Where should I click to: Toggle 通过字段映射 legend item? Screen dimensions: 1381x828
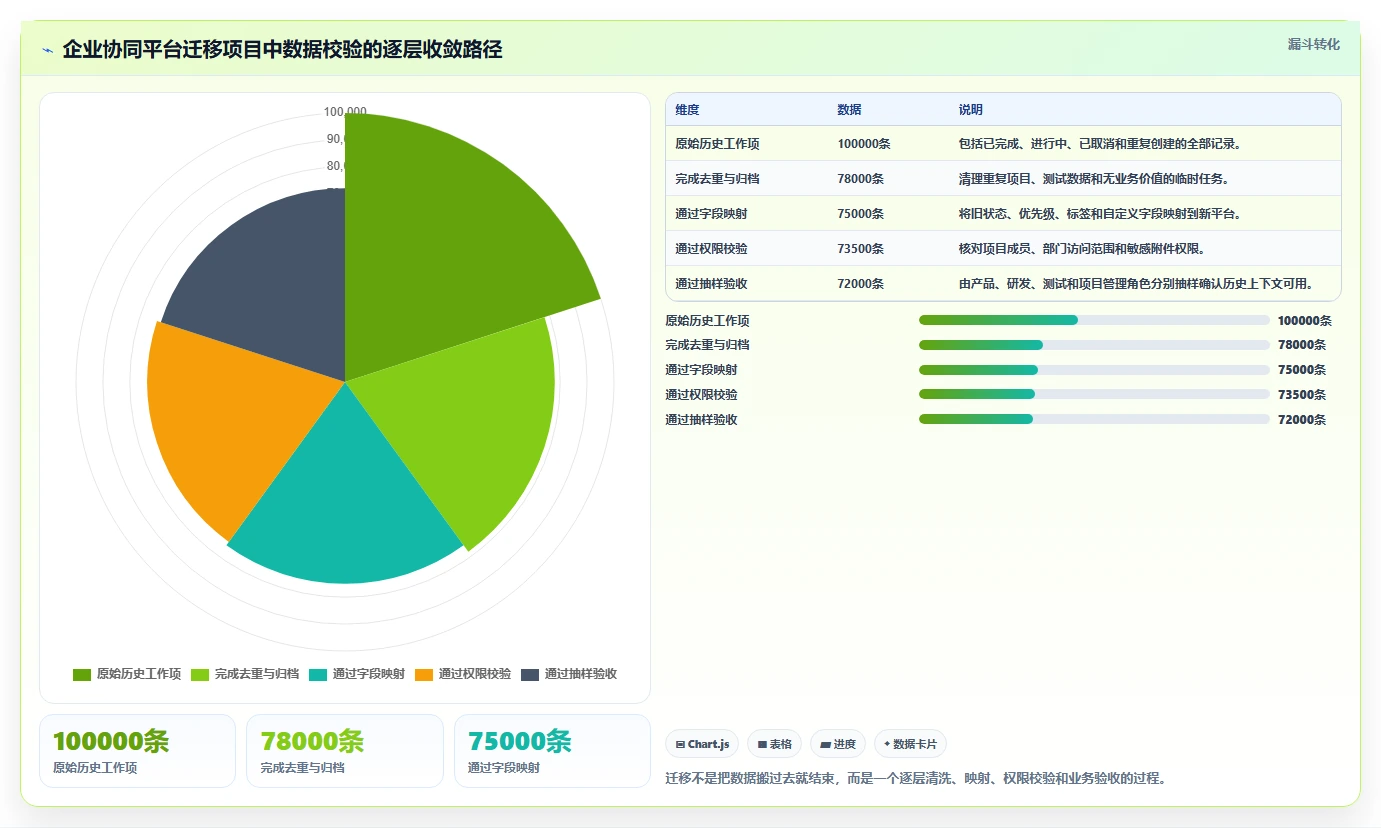(357, 674)
